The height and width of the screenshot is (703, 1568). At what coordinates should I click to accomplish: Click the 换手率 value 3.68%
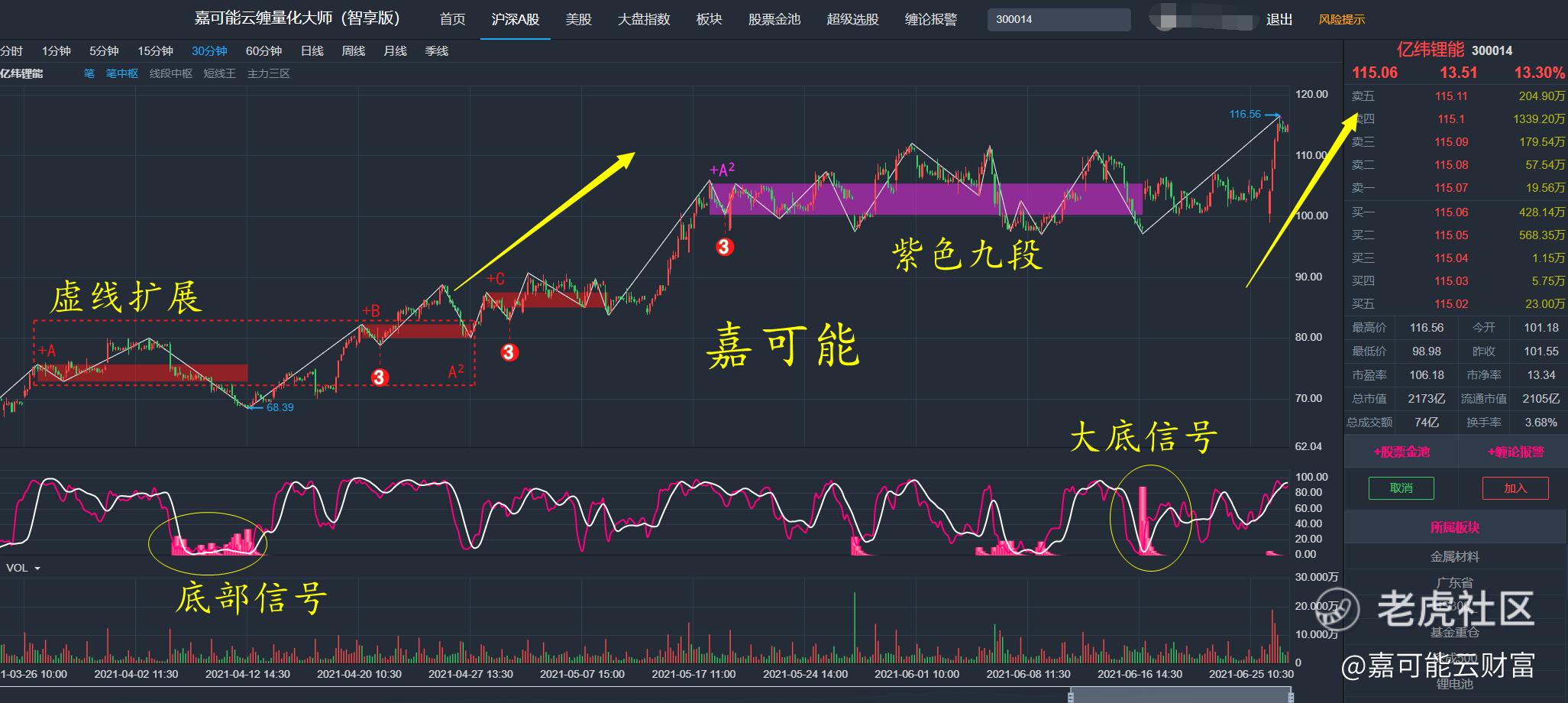tap(1541, 423)
